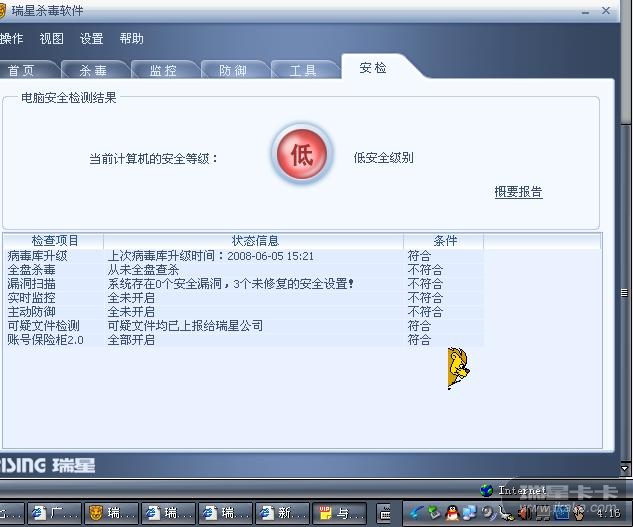This screenshot has width=633, height=527.
Task: Click the taskbar clock
Action: [x=608, y=513]
